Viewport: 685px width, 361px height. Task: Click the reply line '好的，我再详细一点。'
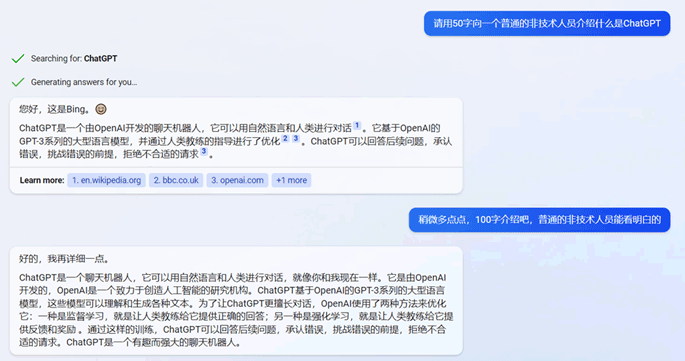tap(64, 259)
